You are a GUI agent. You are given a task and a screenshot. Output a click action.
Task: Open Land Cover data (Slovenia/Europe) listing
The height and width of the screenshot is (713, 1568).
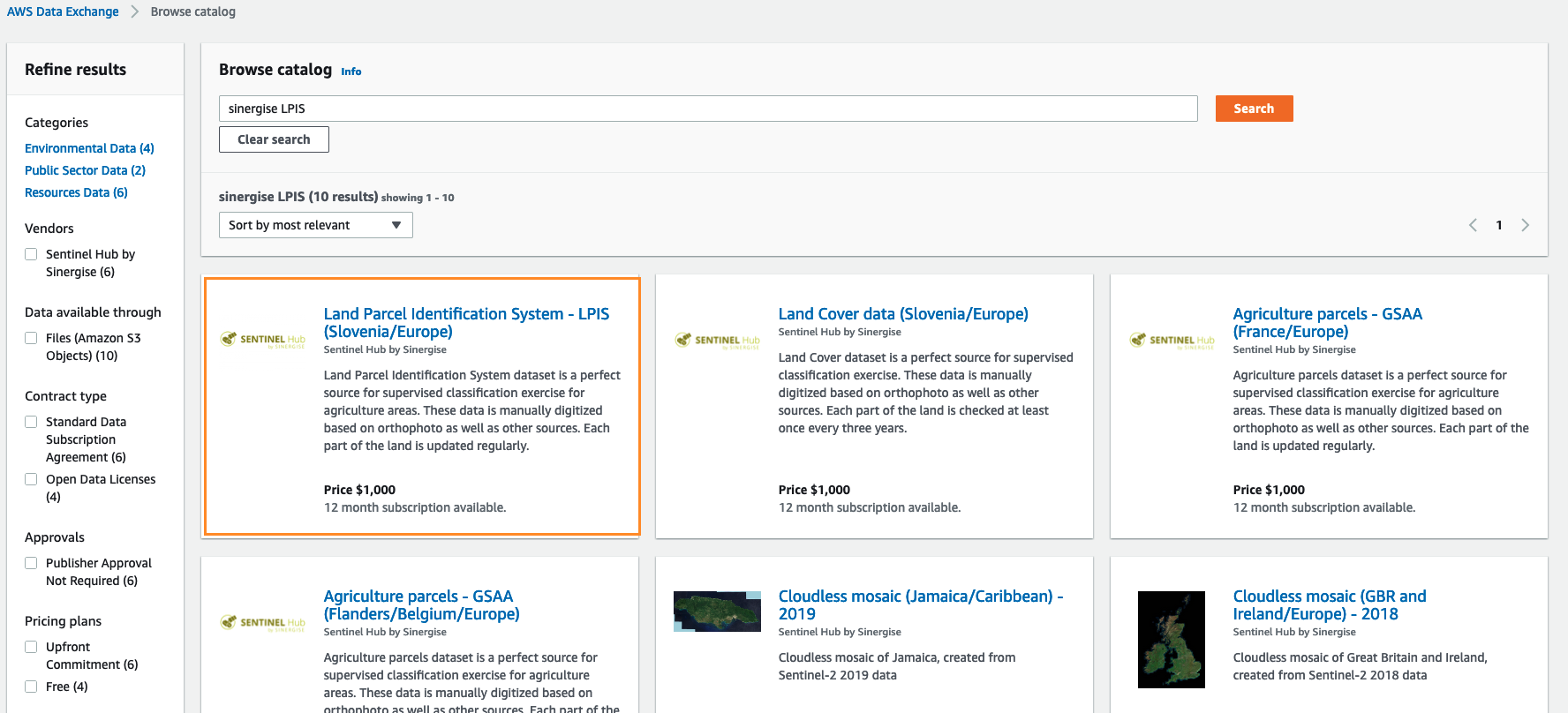click(x=903, y=314)
